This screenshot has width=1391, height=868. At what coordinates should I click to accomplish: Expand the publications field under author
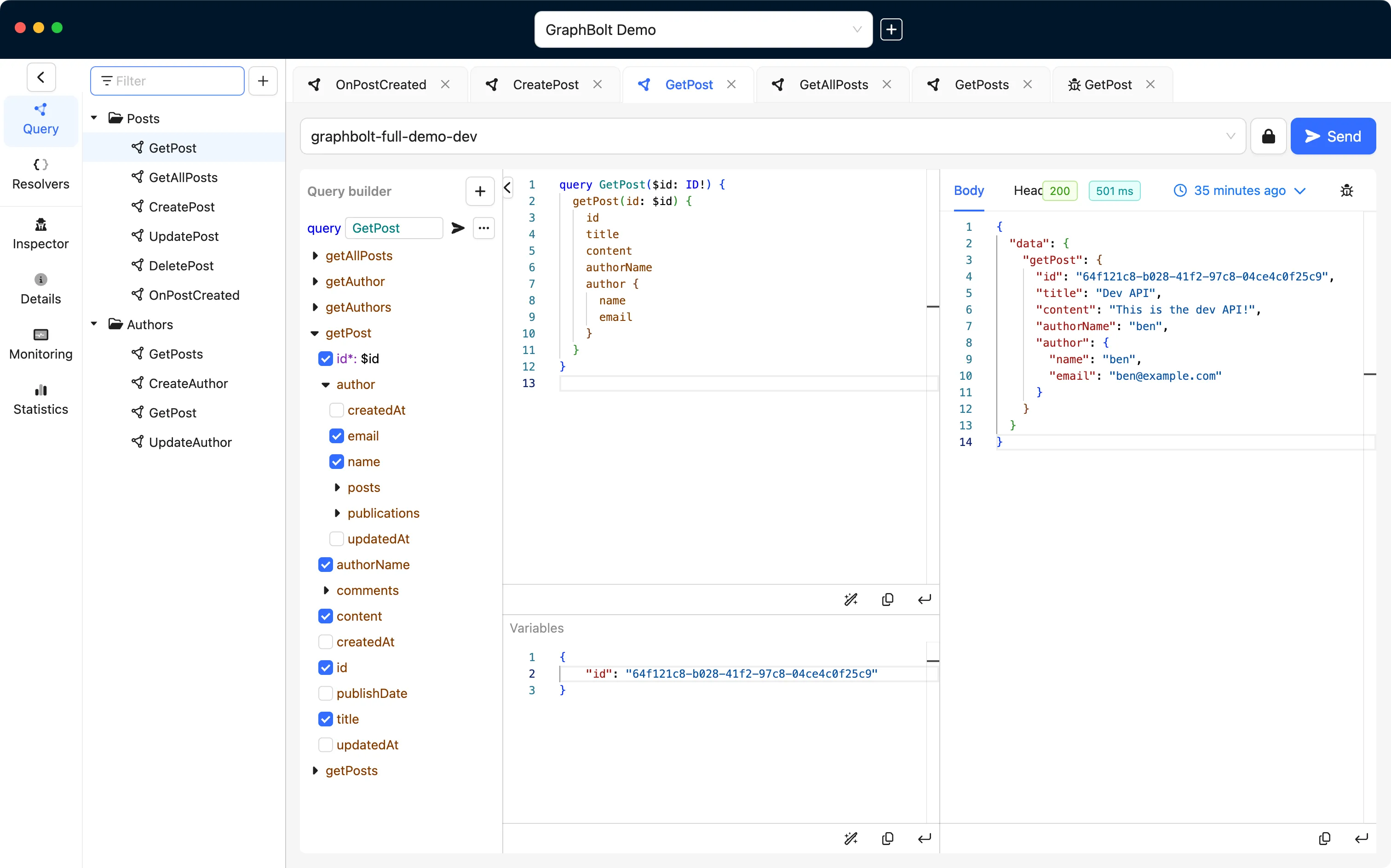pos(337,513)
